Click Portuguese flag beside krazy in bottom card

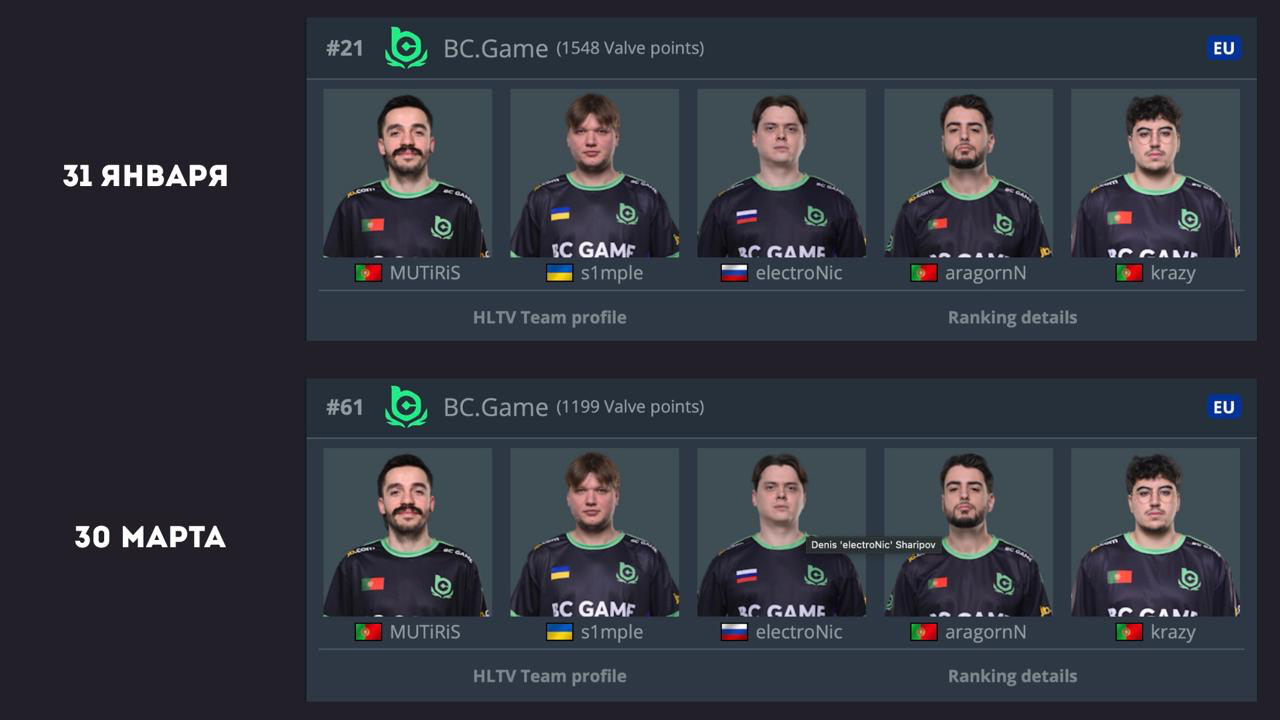tap(1129, 632)
